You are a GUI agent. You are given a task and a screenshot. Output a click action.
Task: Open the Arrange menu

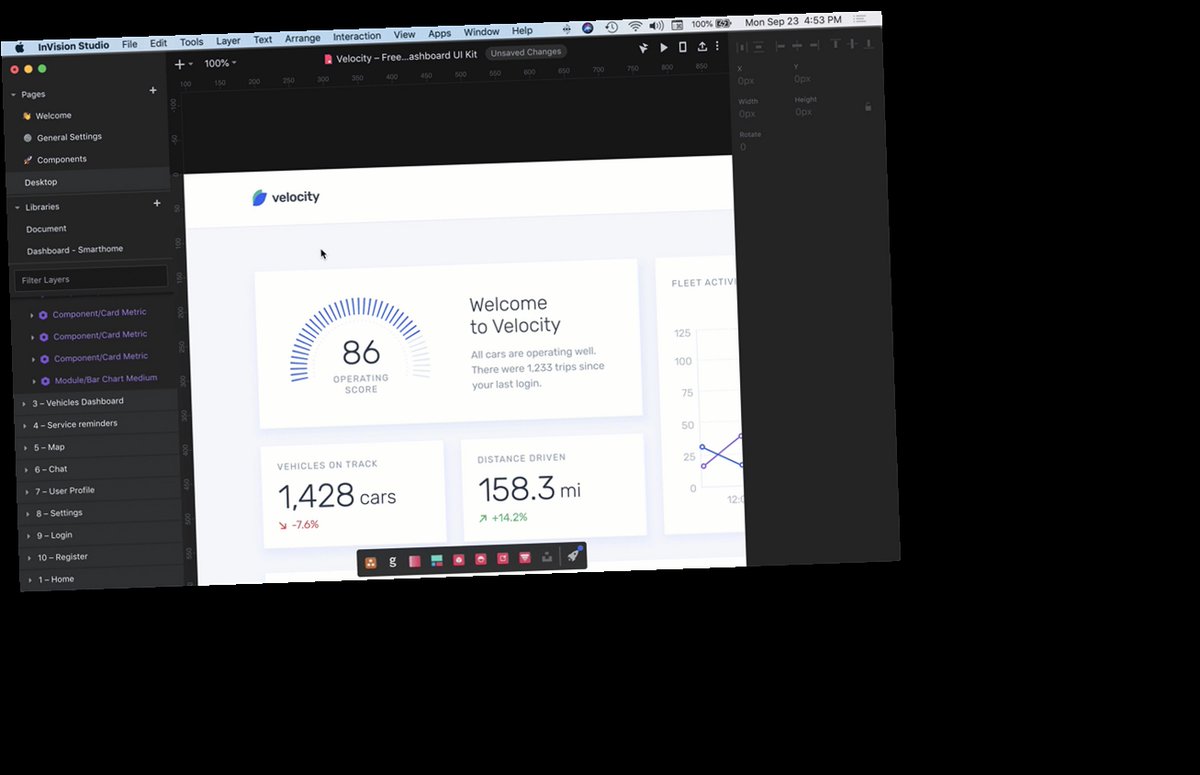click(302, 39)
